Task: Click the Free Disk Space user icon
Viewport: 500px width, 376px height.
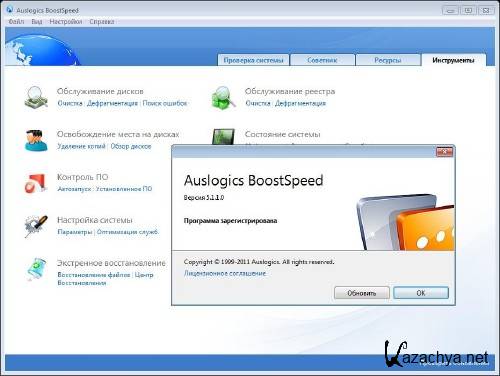Action: click(36, 140)
